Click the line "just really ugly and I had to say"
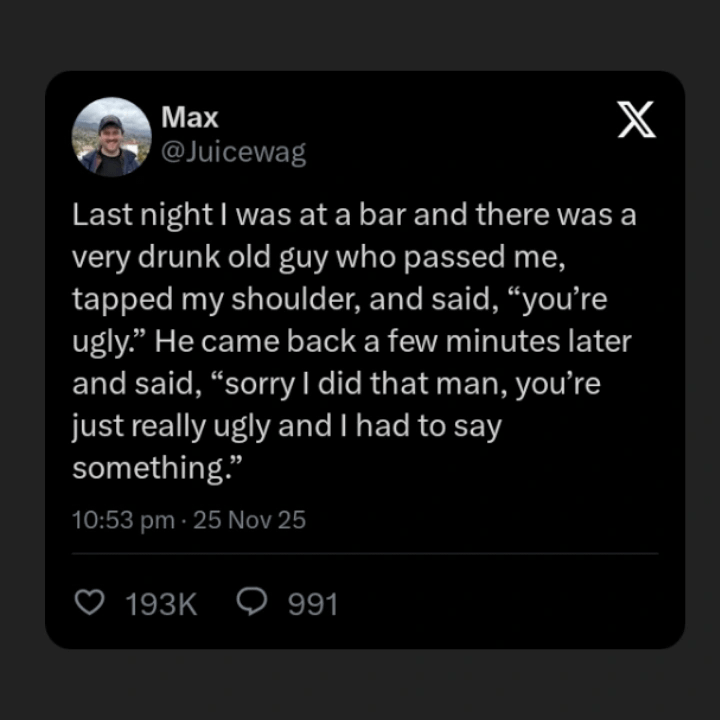Screen dimensions: 720x720 click(x=286, y=426)
